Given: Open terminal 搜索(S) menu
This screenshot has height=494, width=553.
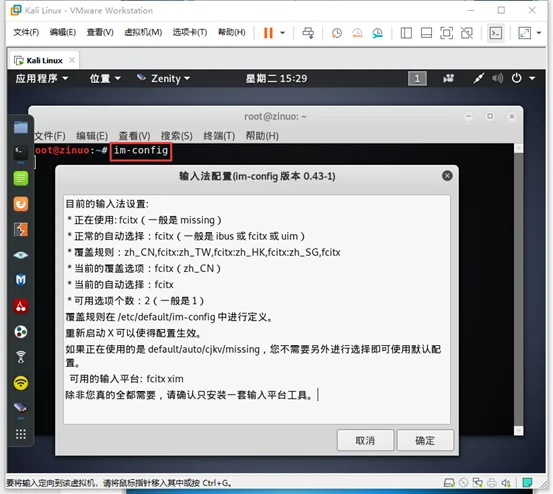Looking at the screenshot, I should click(x=177, y=136).
